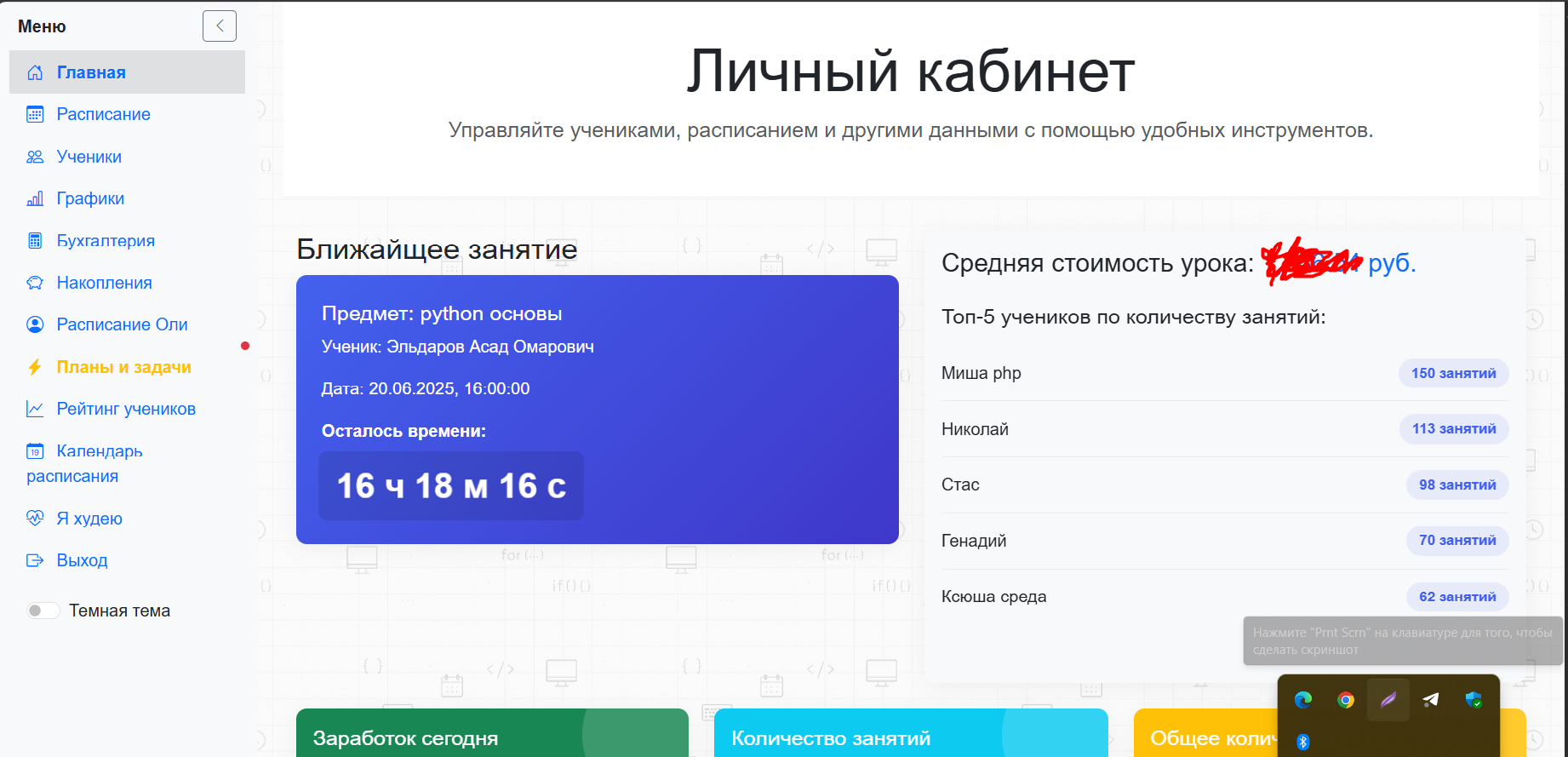Toggle the Темная тема switch
This screenshot has width=1568, height=757.
pyautogui.click(x=43, y=611)
